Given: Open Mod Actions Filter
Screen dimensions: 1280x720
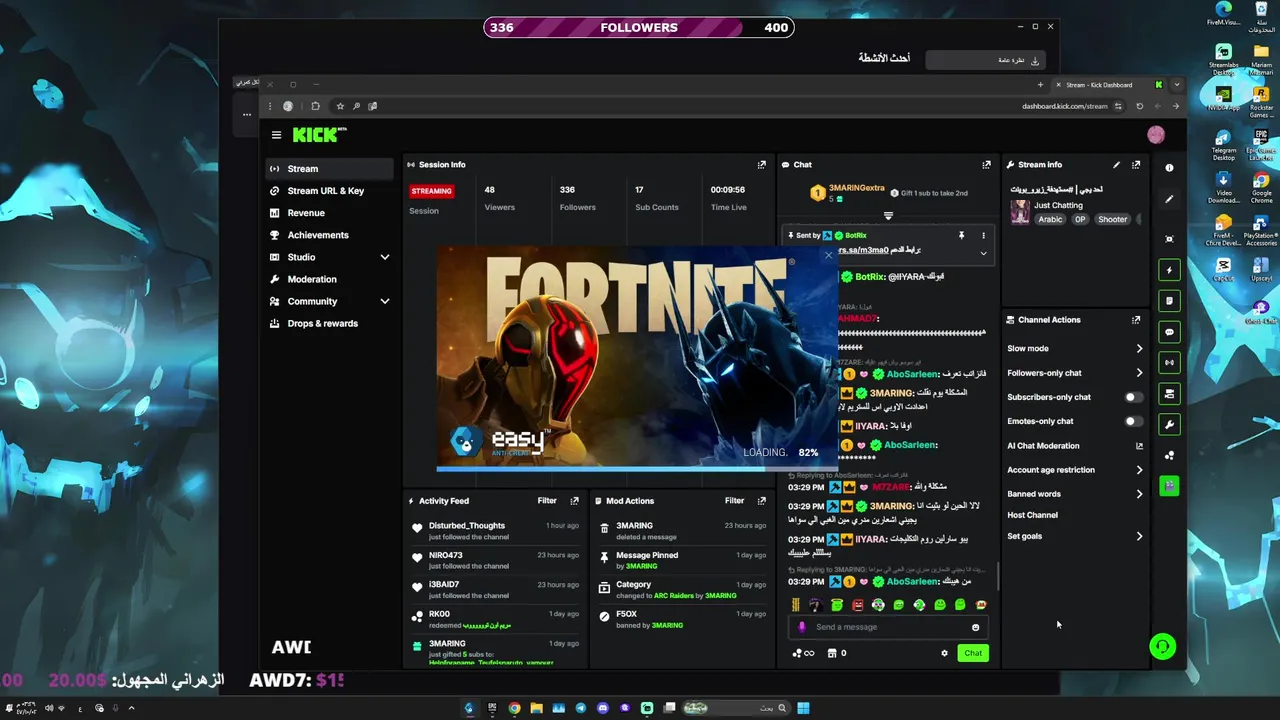Looking at the screenshot, I should tap(734, 501).
